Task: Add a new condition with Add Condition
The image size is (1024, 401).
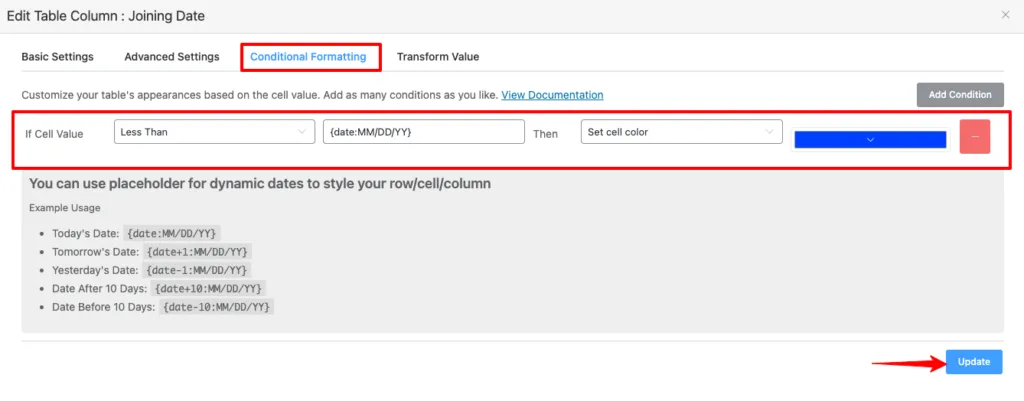Action: point(960,95)
